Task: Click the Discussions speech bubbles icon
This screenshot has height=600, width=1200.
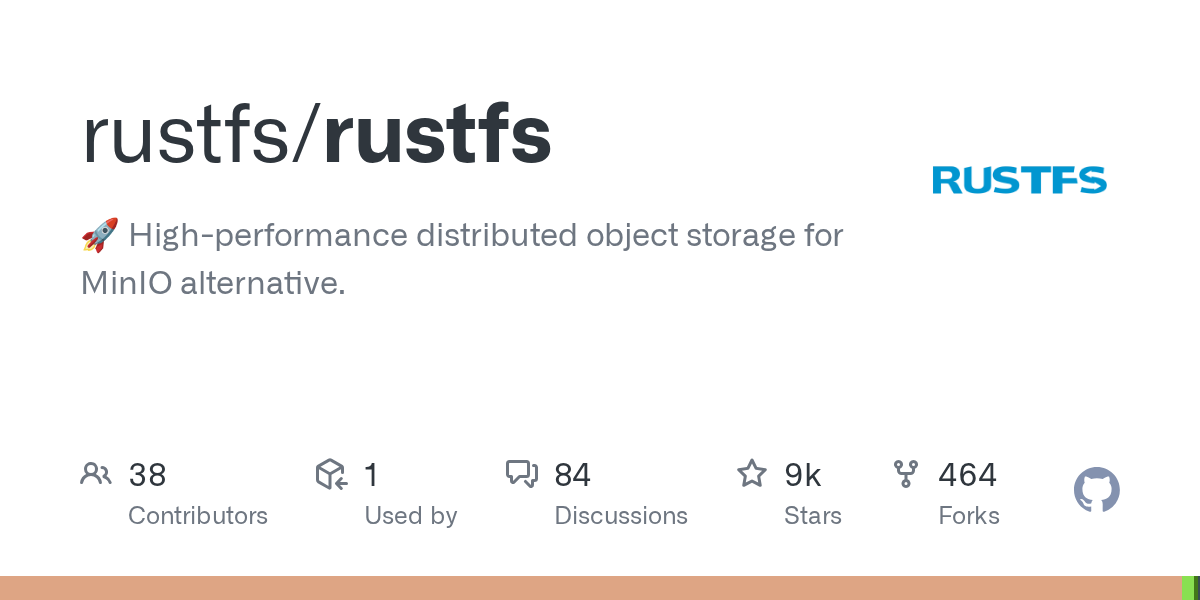Action: (522, 474)
